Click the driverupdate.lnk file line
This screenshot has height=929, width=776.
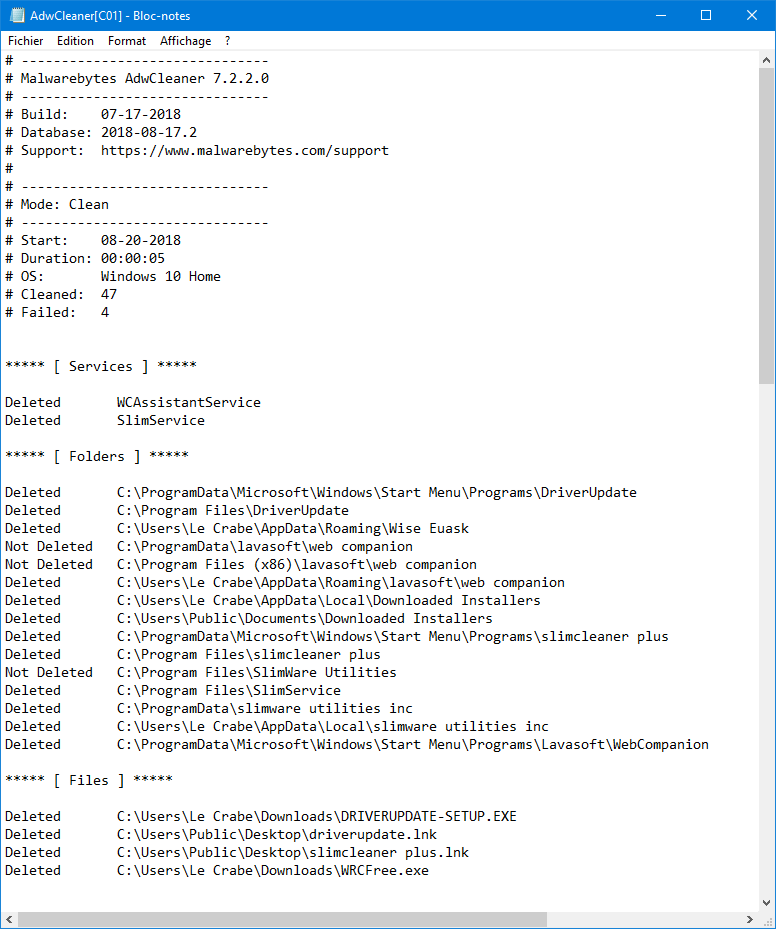coord(277,834)
